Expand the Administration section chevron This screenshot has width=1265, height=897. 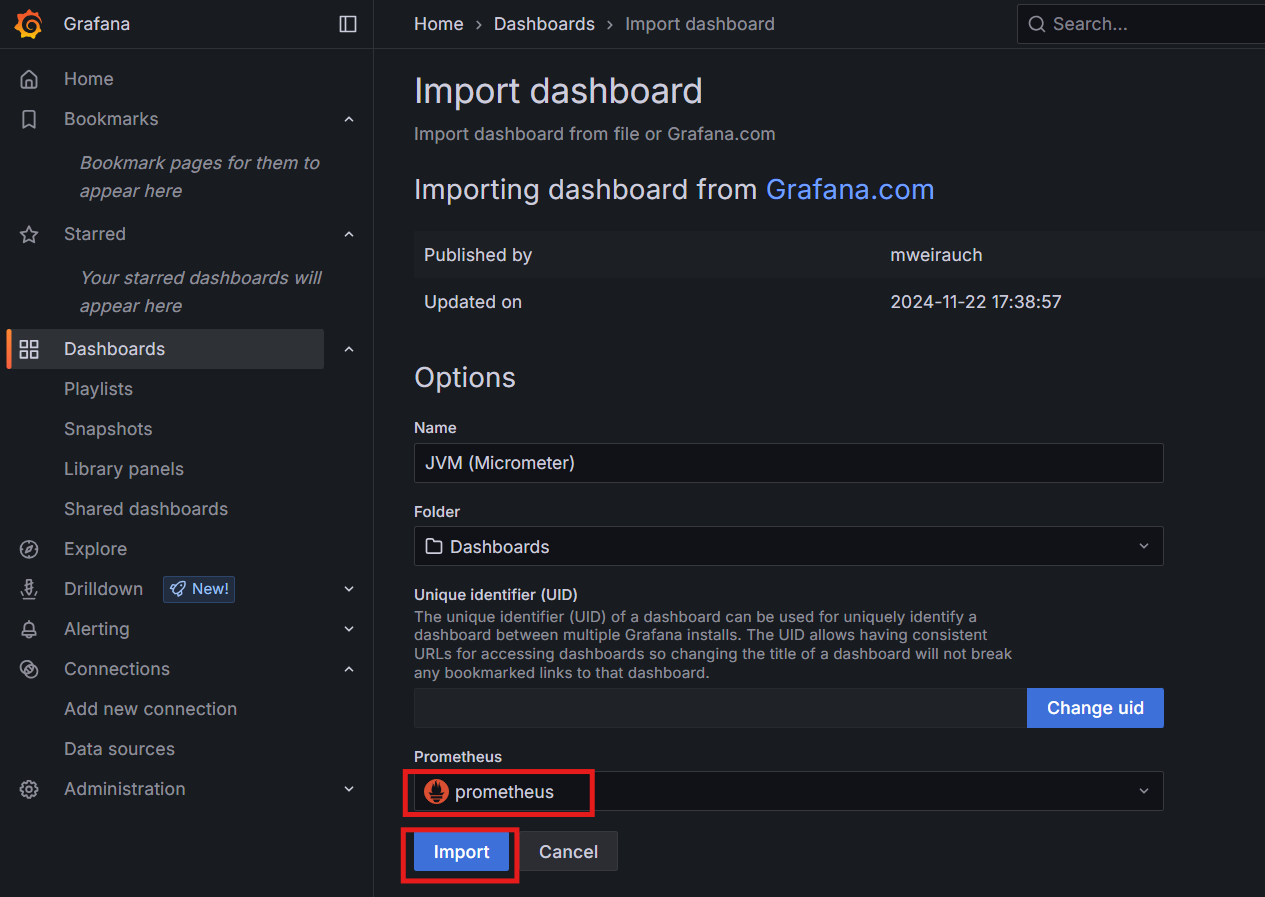coord(349,789)
